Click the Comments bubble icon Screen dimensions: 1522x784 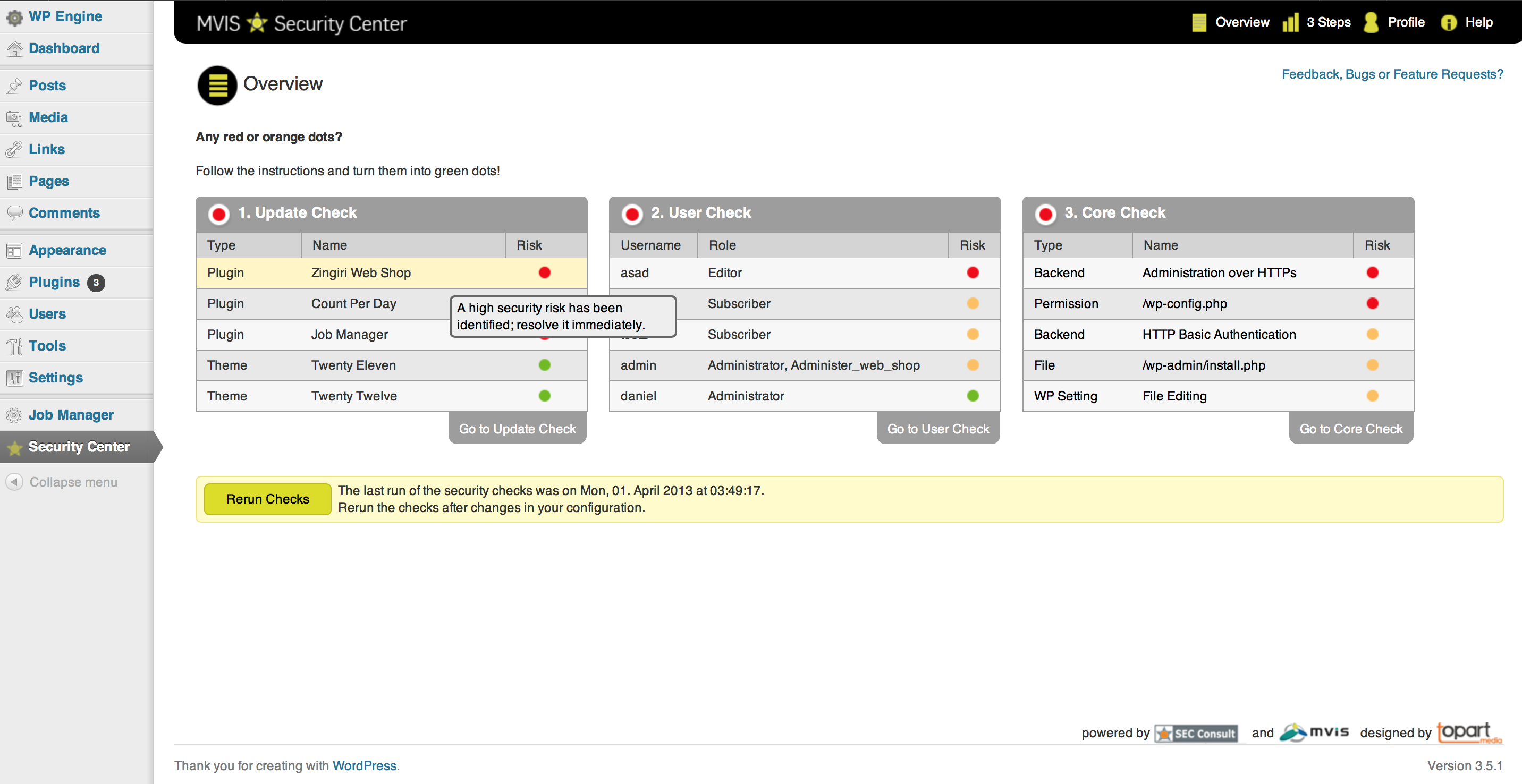14,213
